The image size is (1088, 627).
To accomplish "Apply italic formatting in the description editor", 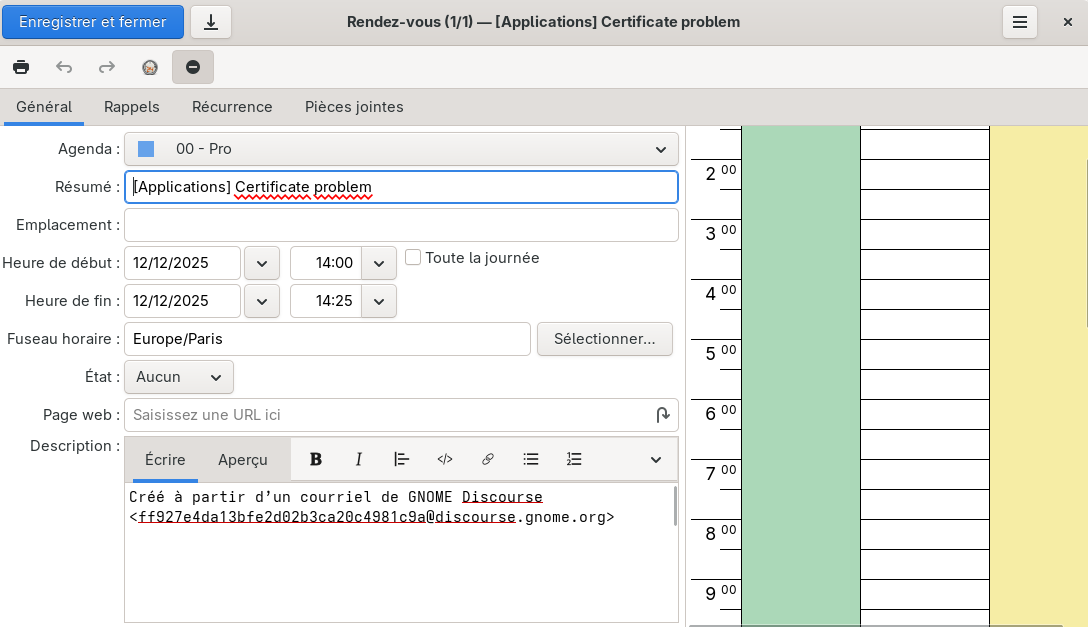I will pyautogui.click(x=359, y=459).
